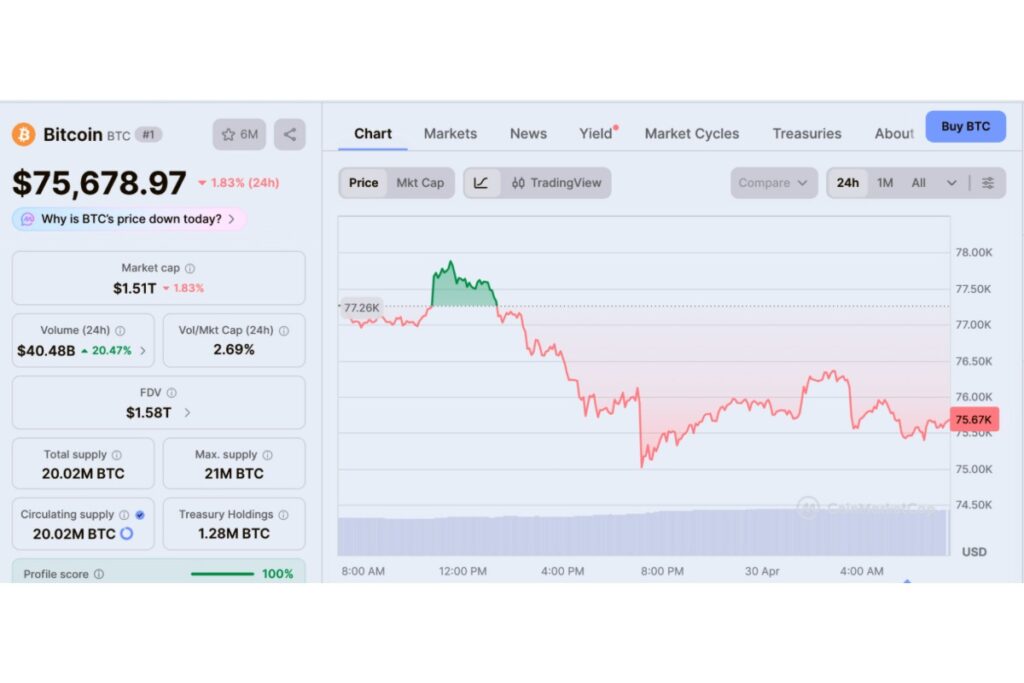
Task: Open the timeframe chevron dropdown
Action: point(950,182)
